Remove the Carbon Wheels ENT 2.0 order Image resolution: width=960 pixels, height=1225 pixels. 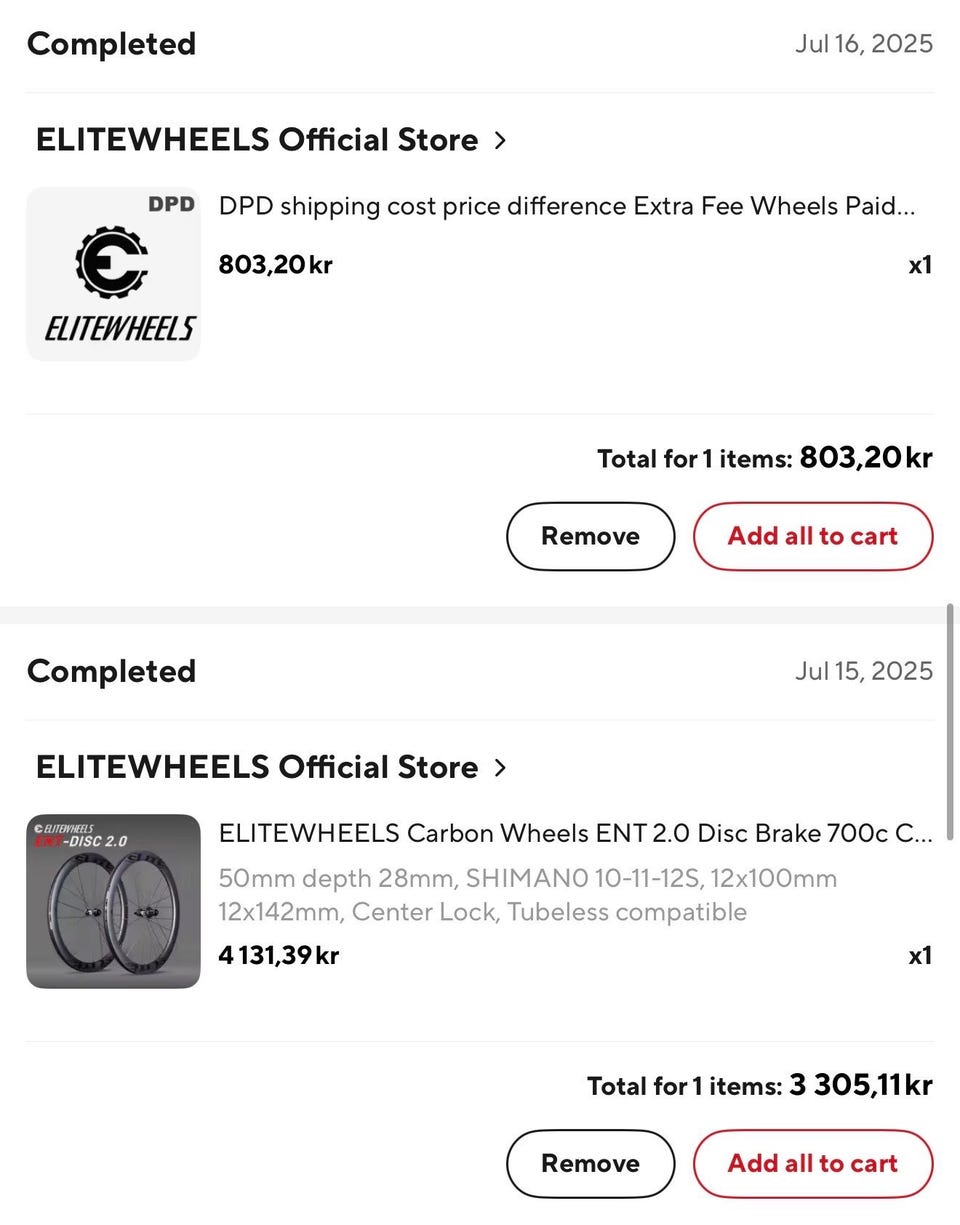(590, 1163)
